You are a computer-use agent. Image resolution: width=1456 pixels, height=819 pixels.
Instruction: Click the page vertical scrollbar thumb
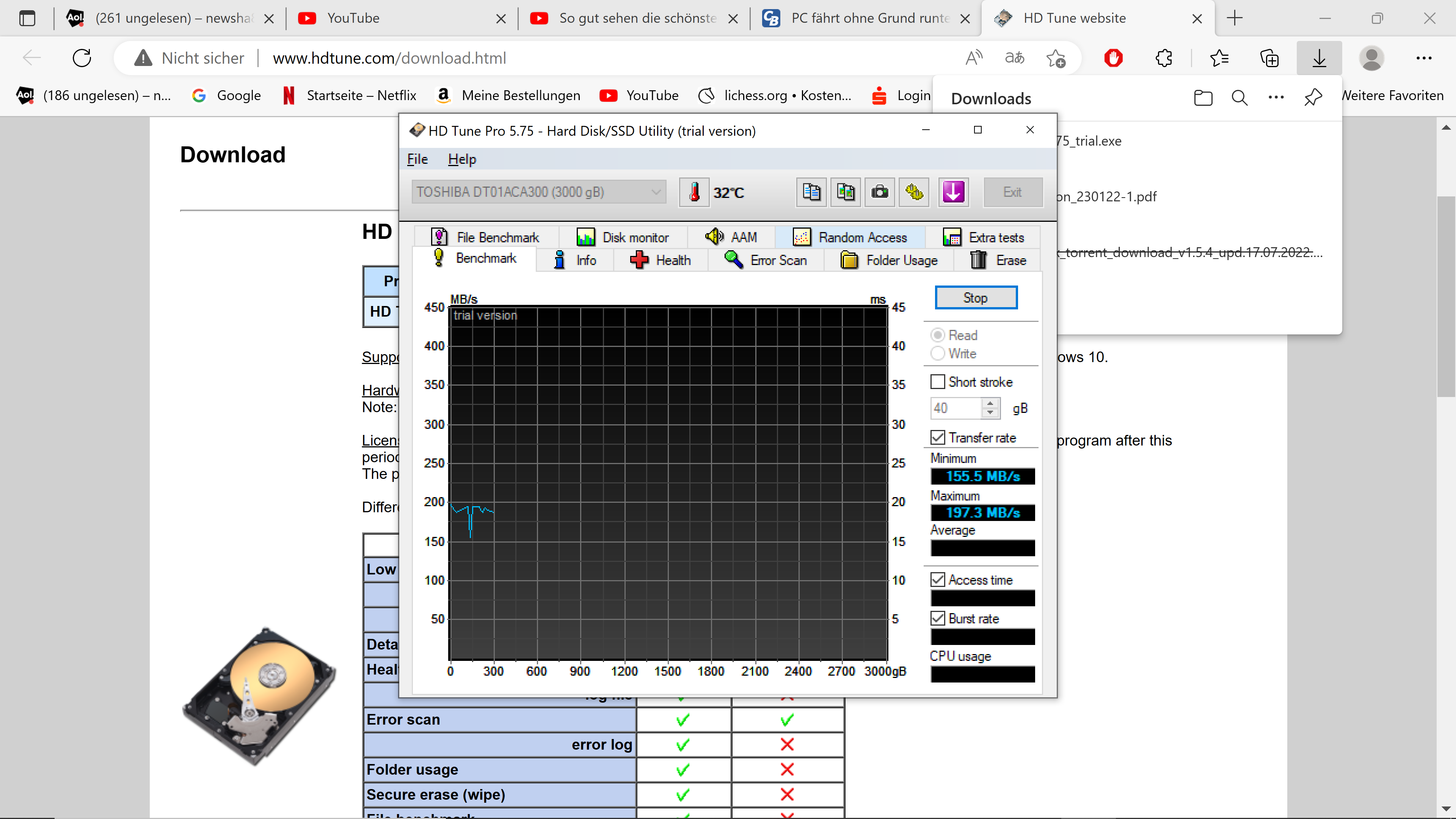click(x=1446, y=296)
